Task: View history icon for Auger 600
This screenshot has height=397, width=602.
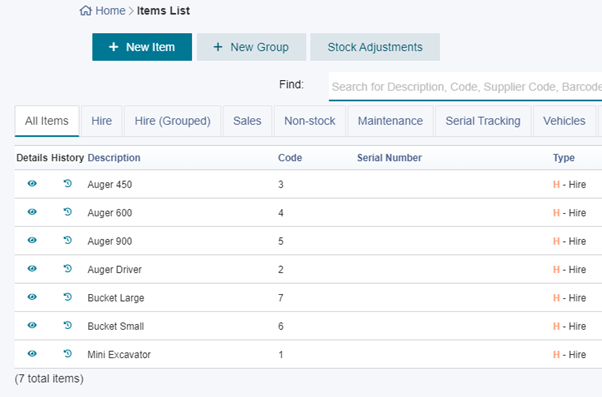Action: pos(68,212)
